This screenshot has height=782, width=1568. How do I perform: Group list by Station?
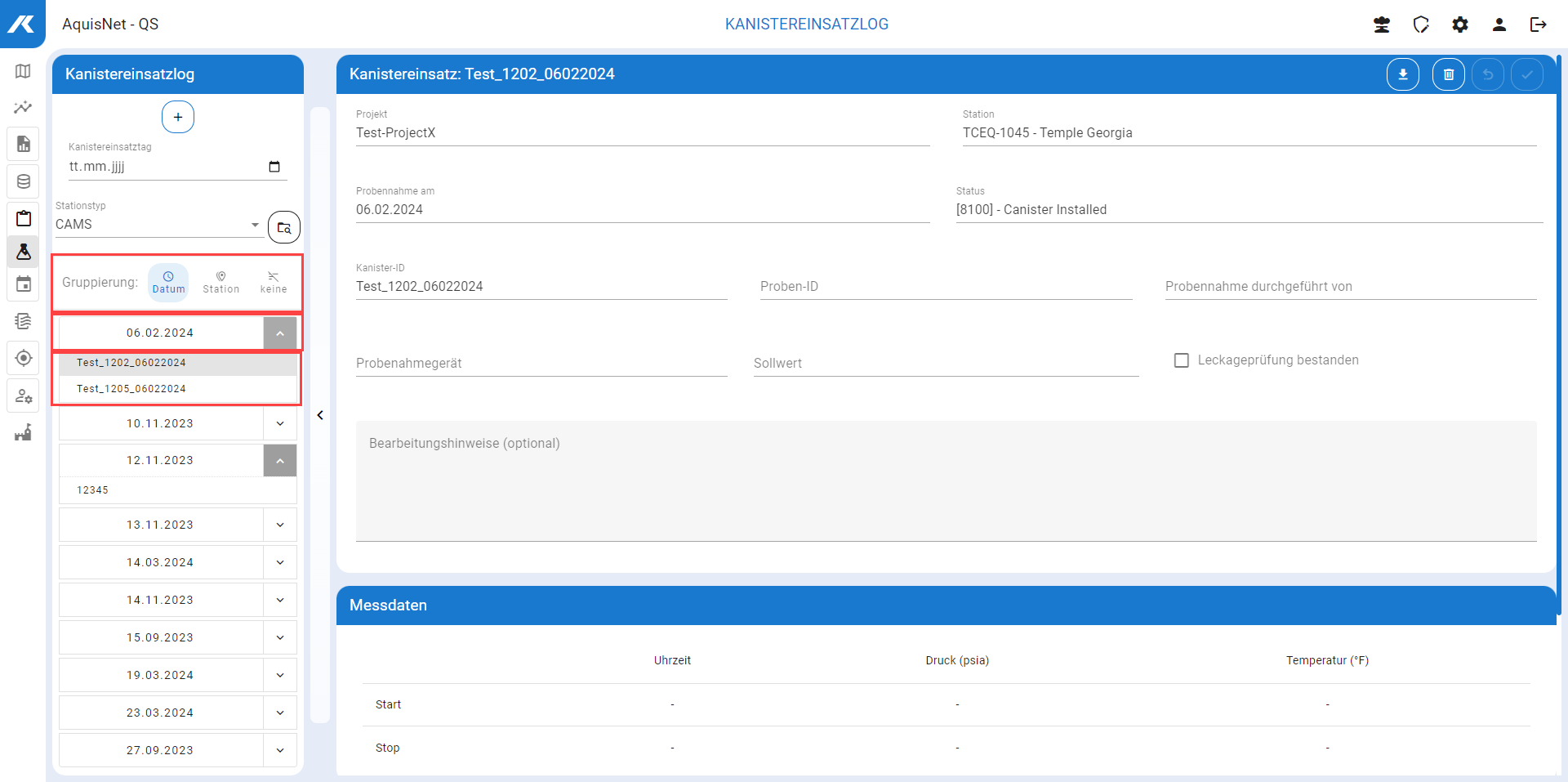tap(220, 282)
